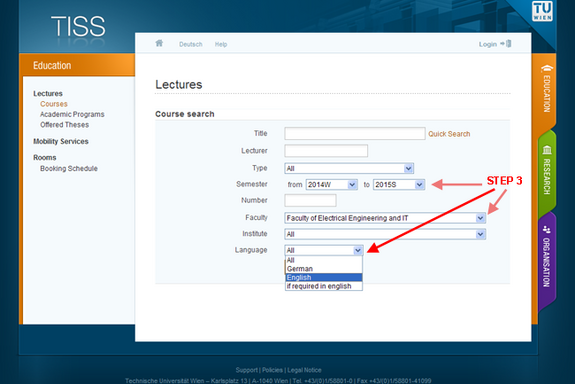The image size is (575, 384).
Task: Open the Education side tab
Action: pos(546,89)
